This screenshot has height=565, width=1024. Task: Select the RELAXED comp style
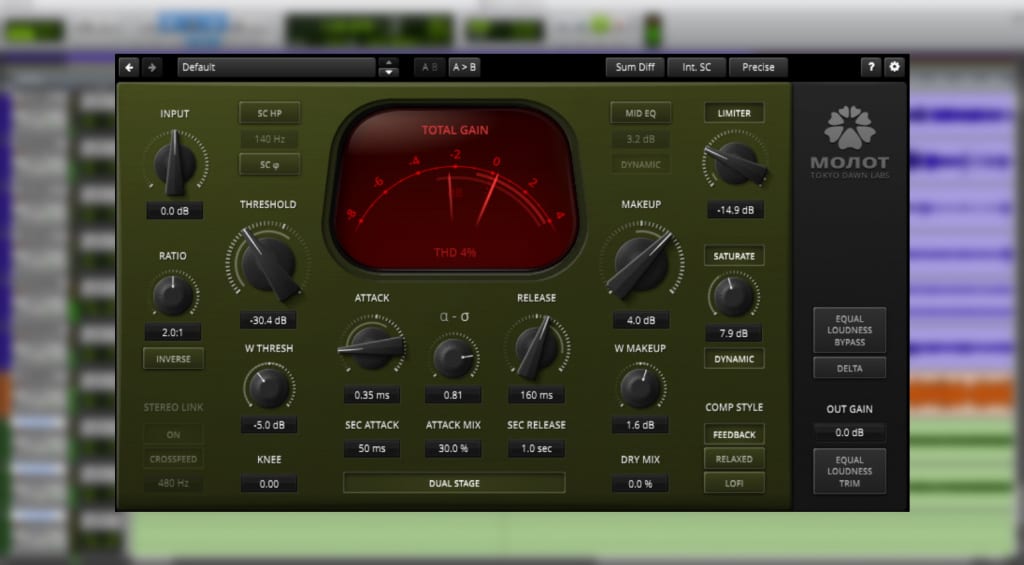(734, 459)
